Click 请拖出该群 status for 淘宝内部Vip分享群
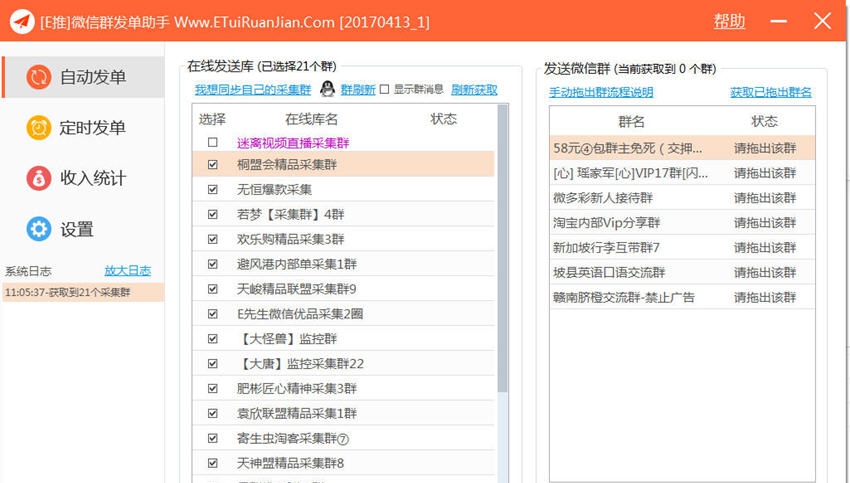The image size is (850, 483). [x=765, y=223]
